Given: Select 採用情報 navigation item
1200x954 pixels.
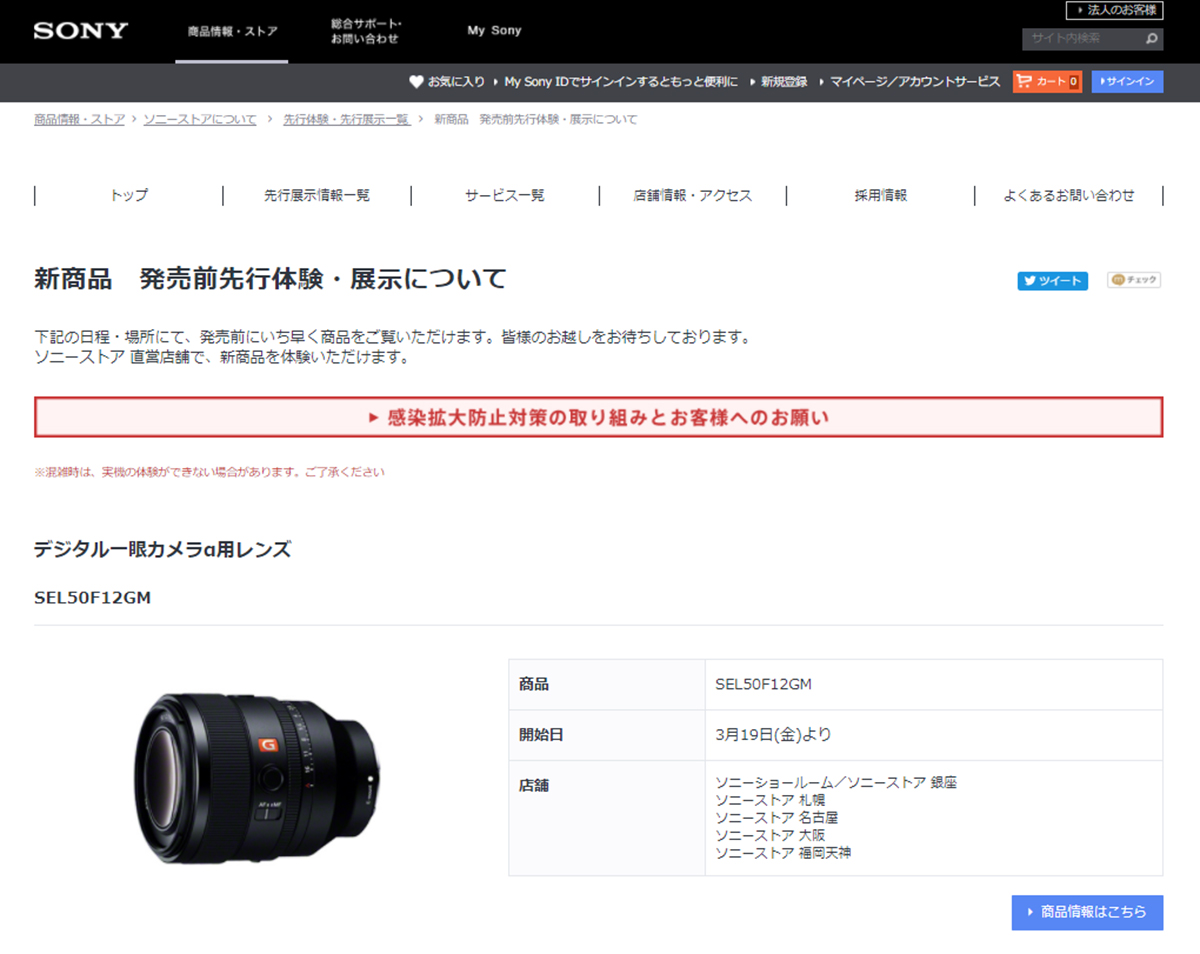Looking at the screenshot, I should click(x=881, y=196).
